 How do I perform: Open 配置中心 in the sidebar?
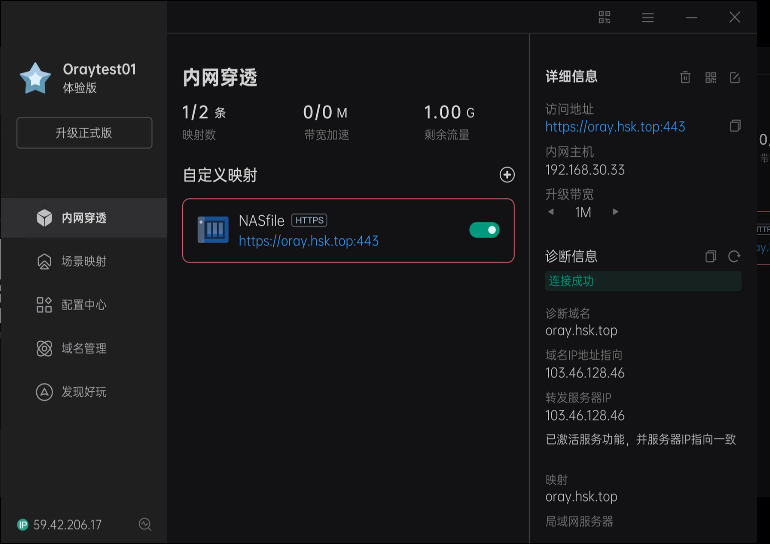[x=84, y=304]
